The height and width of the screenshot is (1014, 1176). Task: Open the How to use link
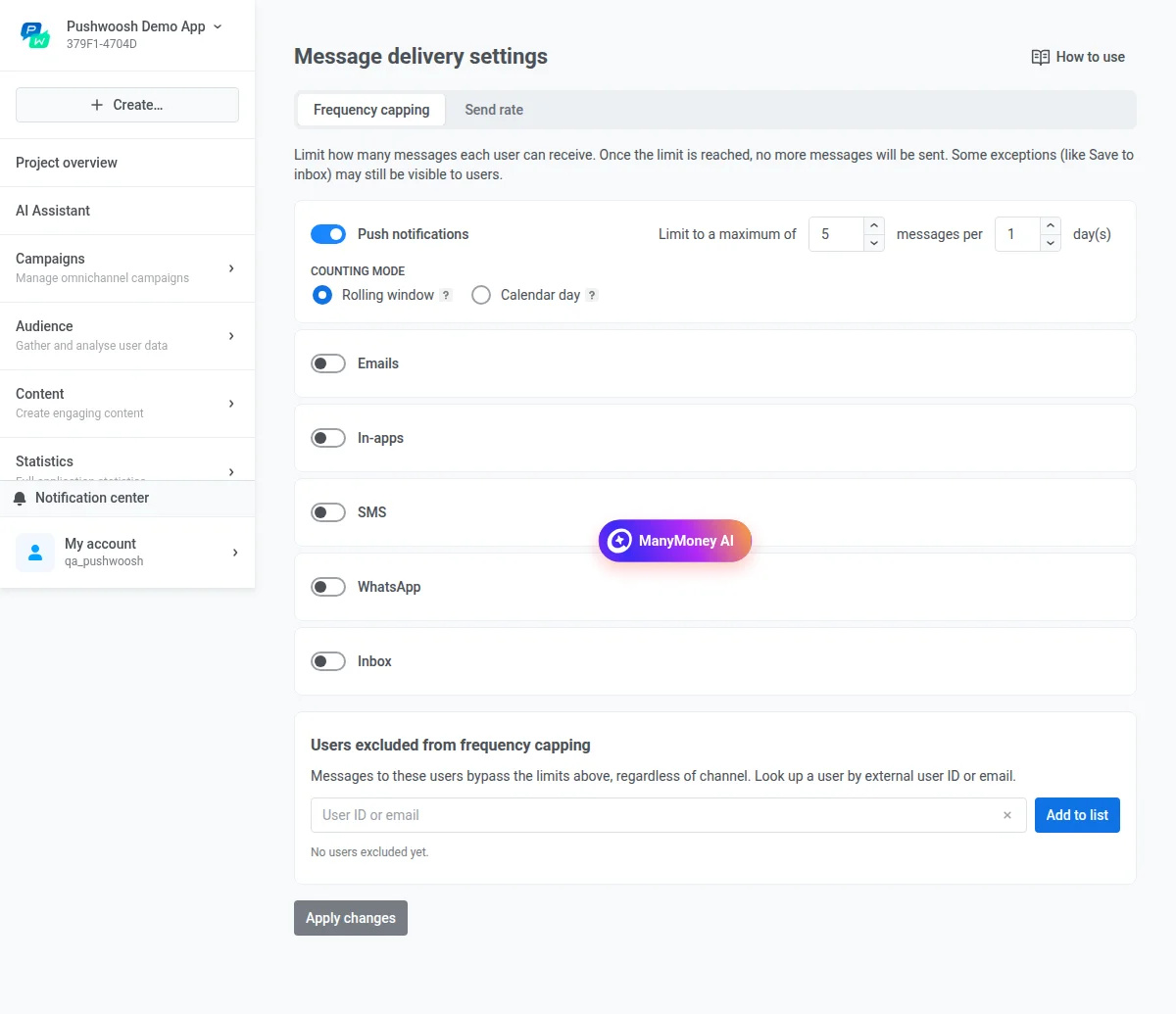click(x=1078, y=57)
